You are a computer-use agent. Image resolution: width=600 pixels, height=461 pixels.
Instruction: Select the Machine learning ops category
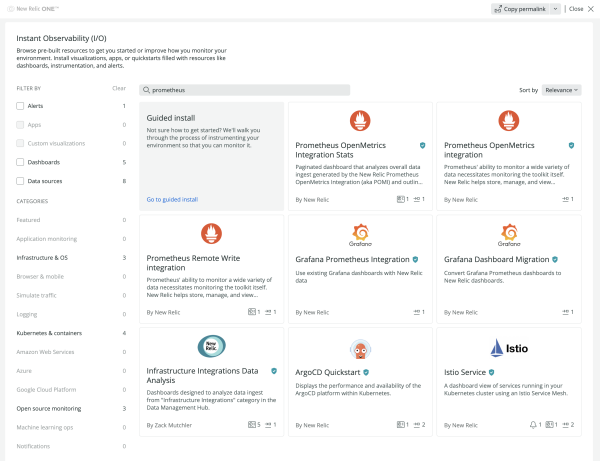pos(45,427)
